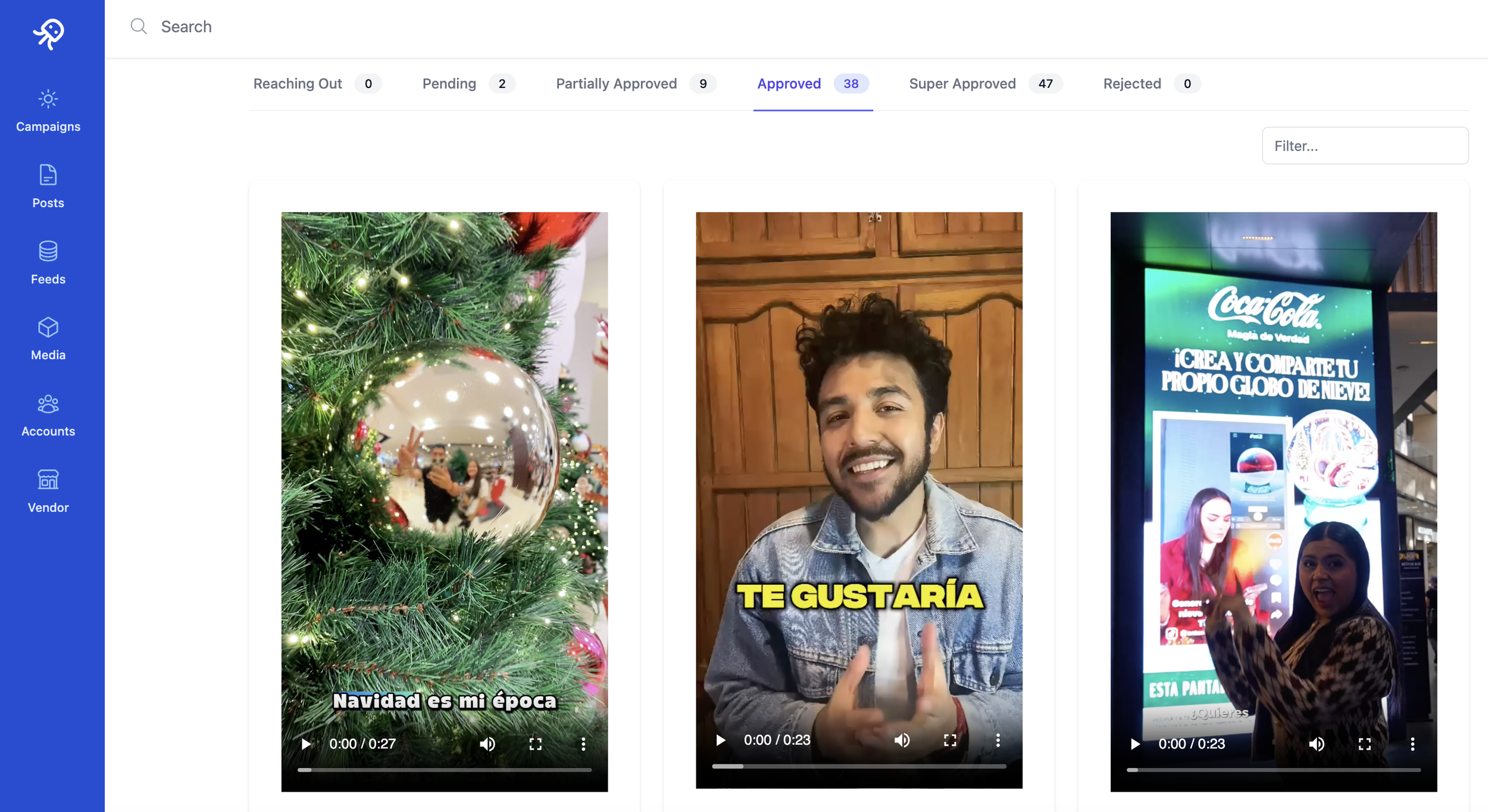This screenshot has width=1488, height=812.
Task: Click the search magnifier icon
Action: pos(139,26)
